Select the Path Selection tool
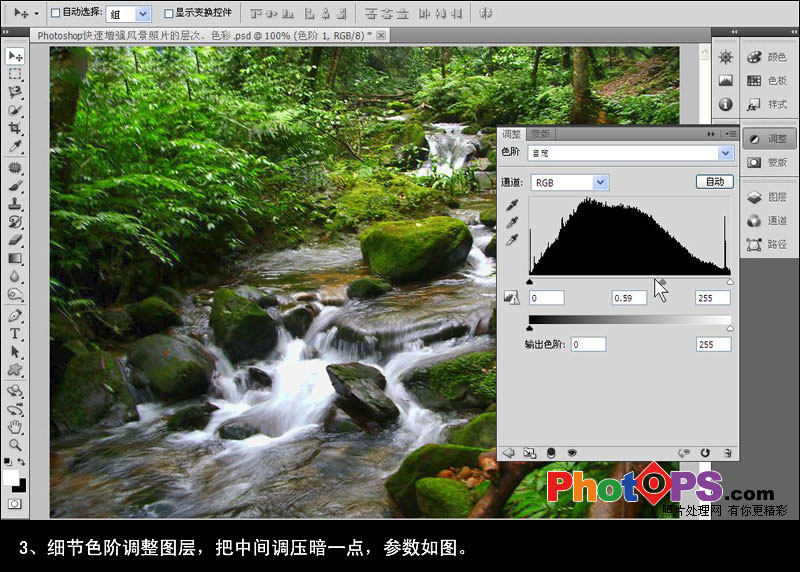This screenshot has width=800, height=572. [15, 352]
